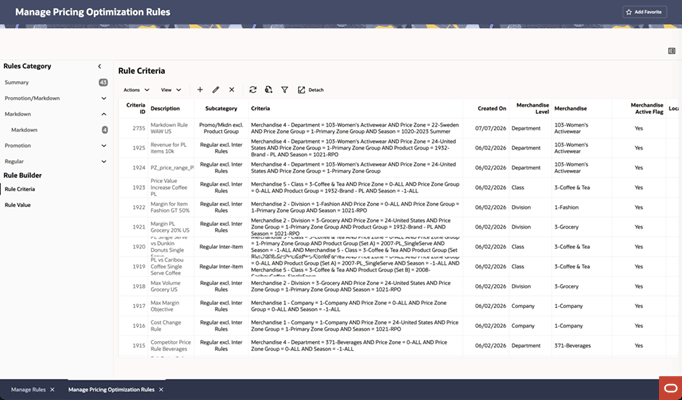Toggle the side panel icon at top right
The image size is (682, 400).
point(672,51)
